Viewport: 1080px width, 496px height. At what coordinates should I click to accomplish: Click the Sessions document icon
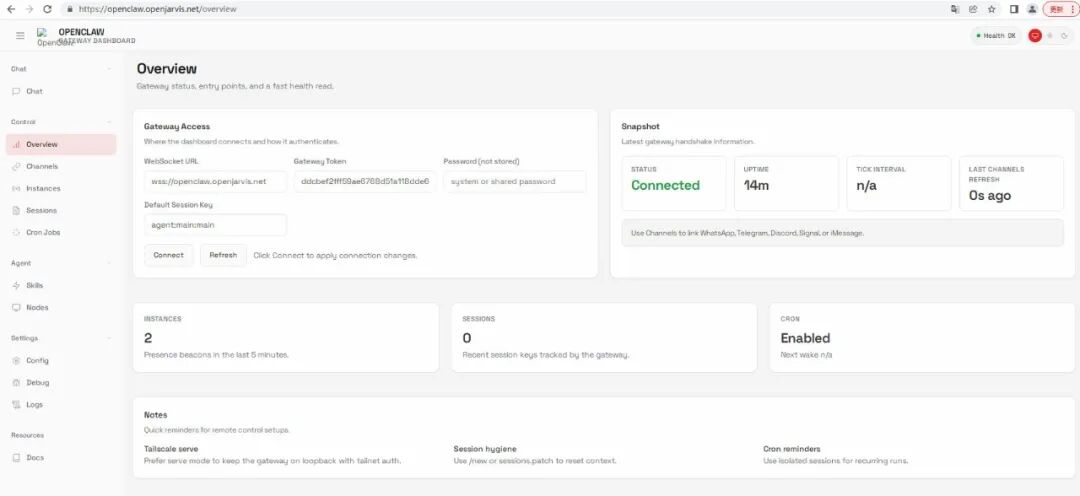tap(16, 210)
